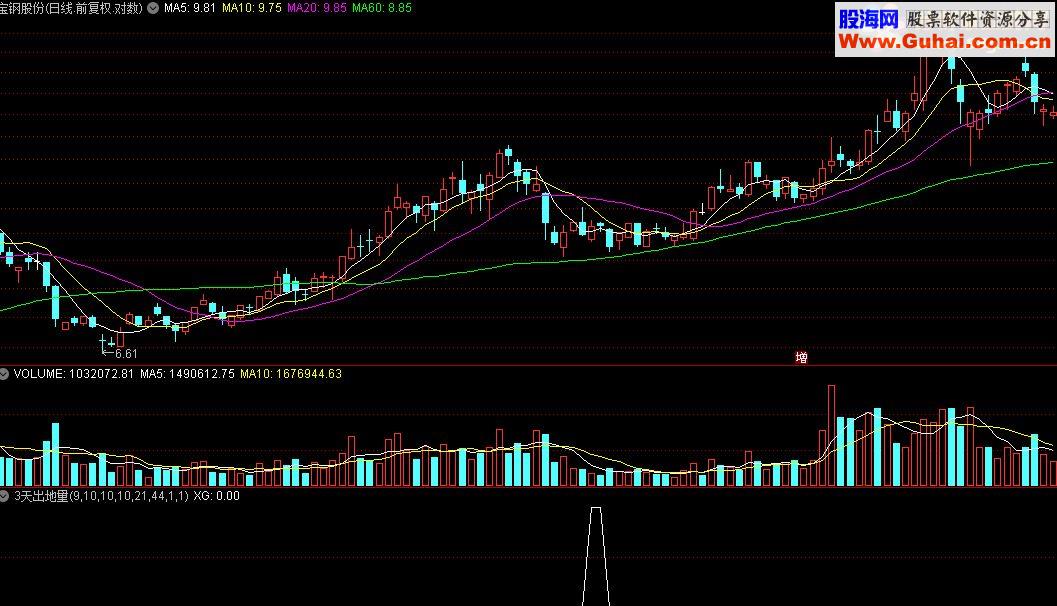Viewport: 1057px width, 606px height.
Task: Click the 增 event marker
Action: coord(802,357)
